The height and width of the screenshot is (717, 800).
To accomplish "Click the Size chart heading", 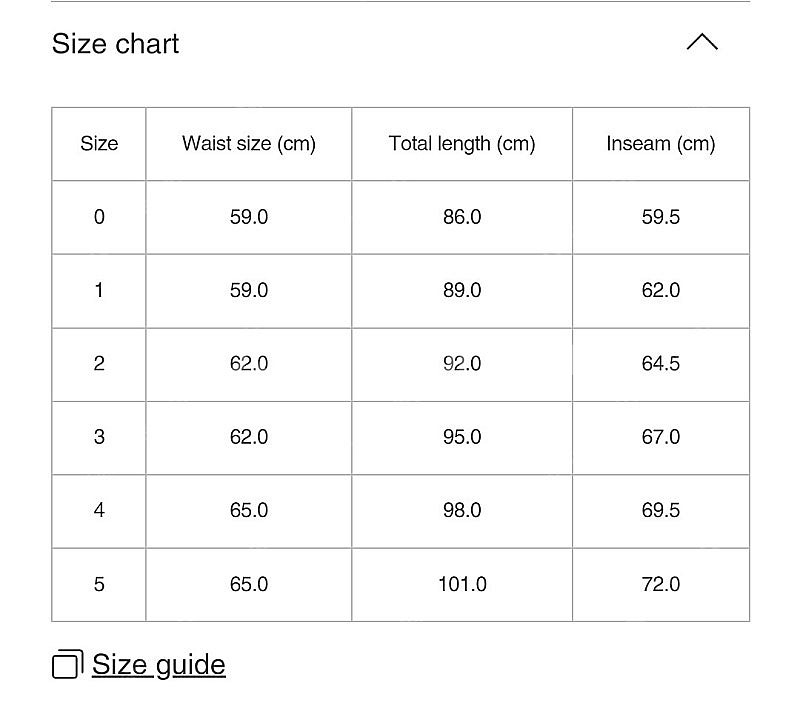I will coord(115,43).
